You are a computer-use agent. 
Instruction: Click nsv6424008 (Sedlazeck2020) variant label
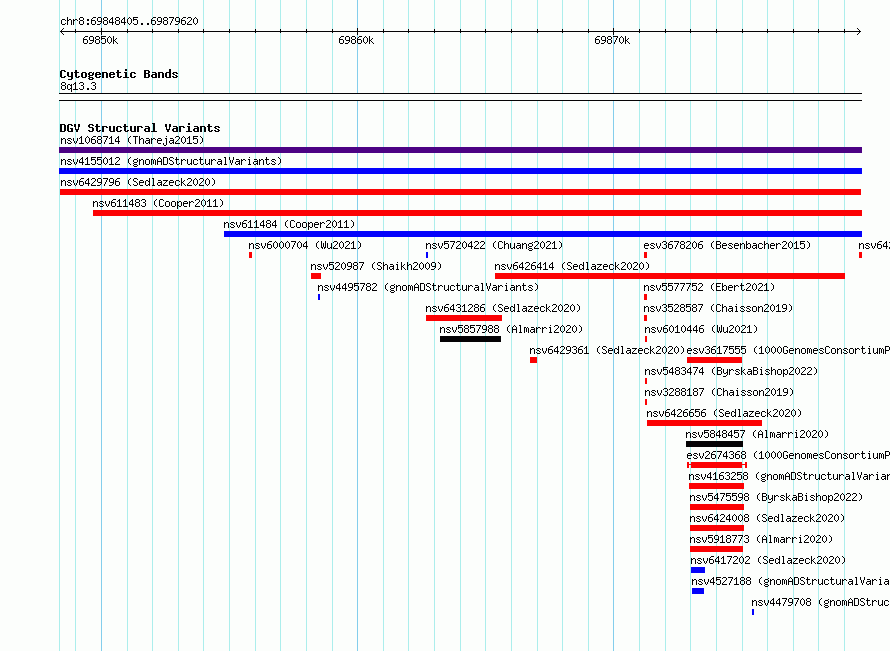click(767, 518)
